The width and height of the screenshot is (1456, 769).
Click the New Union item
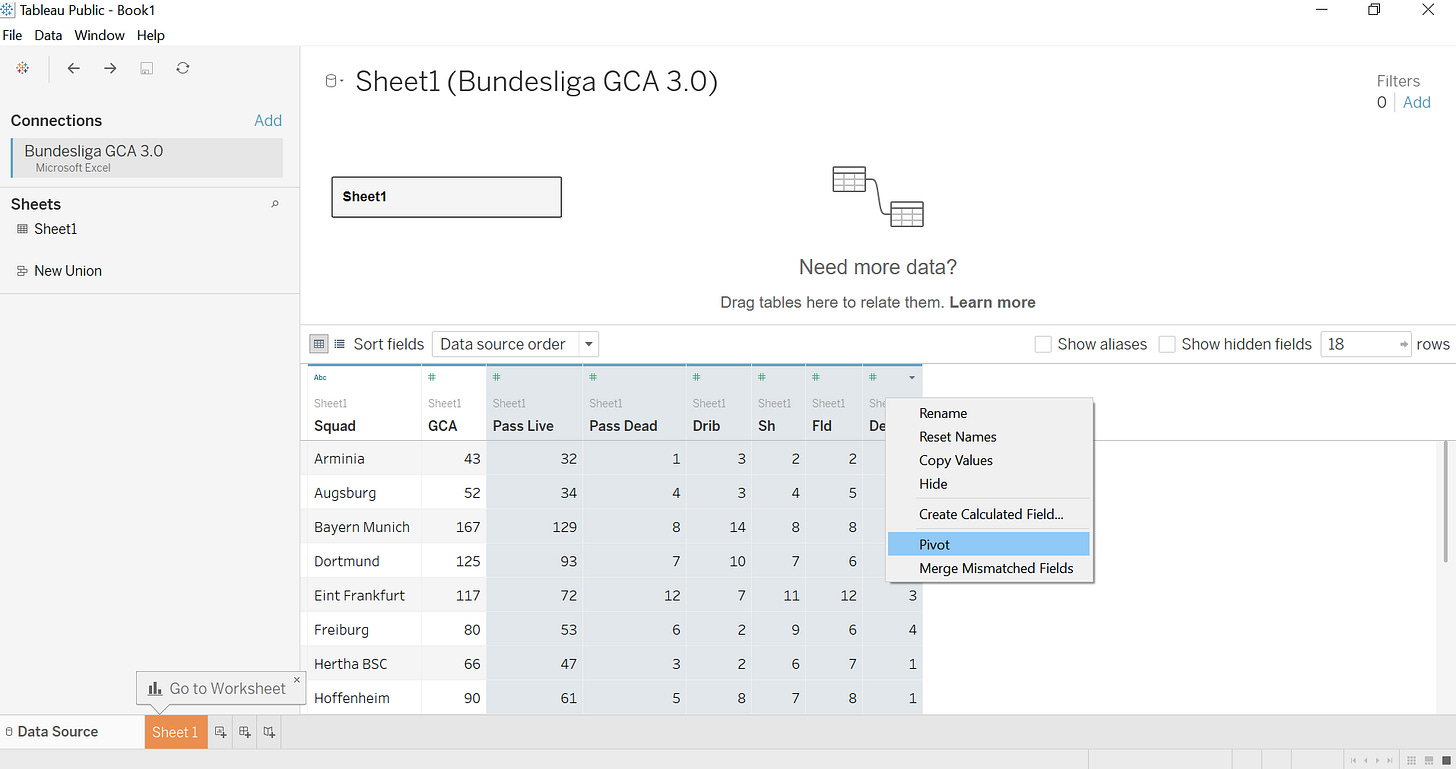pos(59,271)
